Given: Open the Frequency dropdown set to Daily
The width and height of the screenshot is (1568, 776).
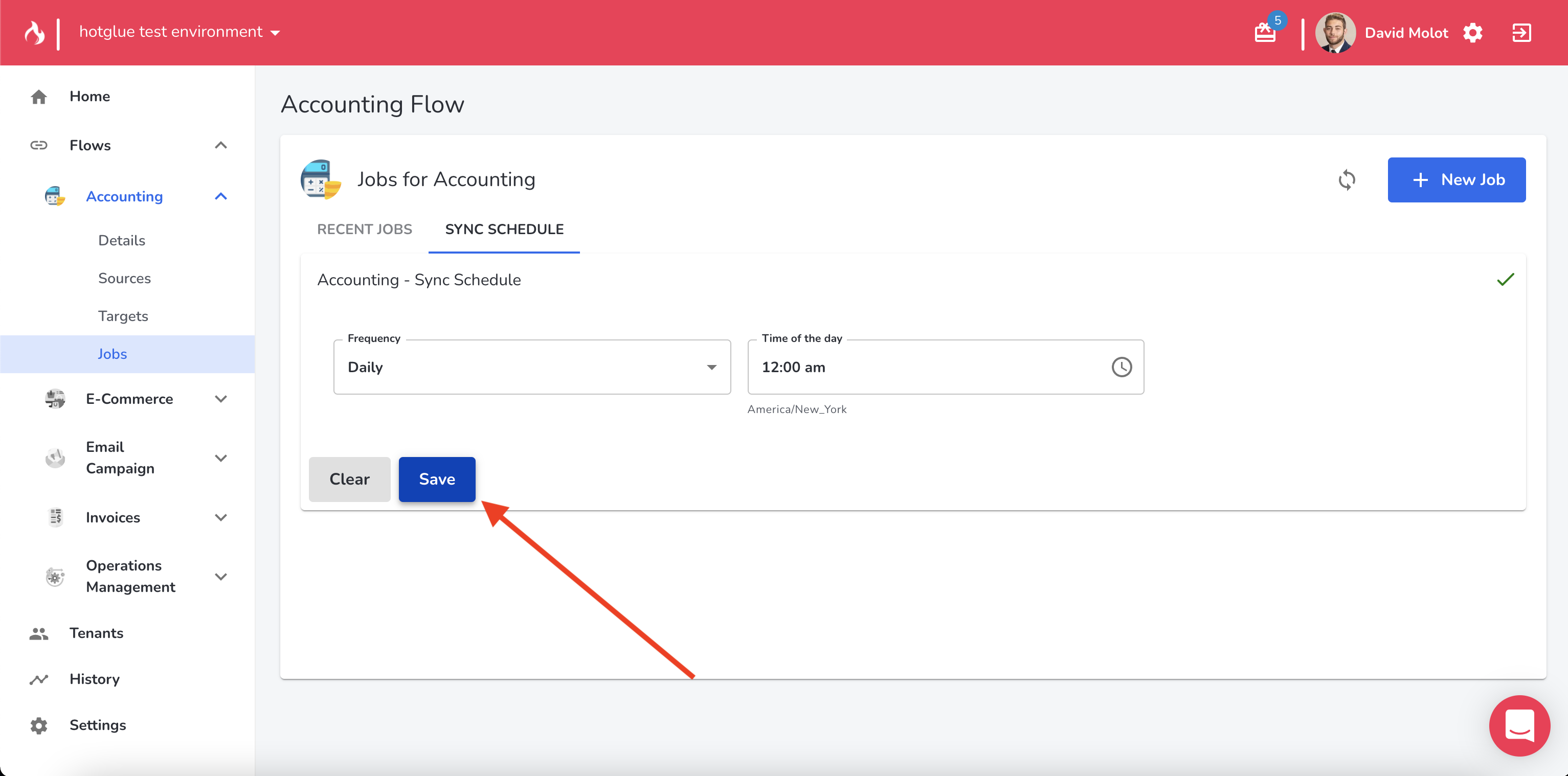Looking at the screenshot, I should 532,367.
